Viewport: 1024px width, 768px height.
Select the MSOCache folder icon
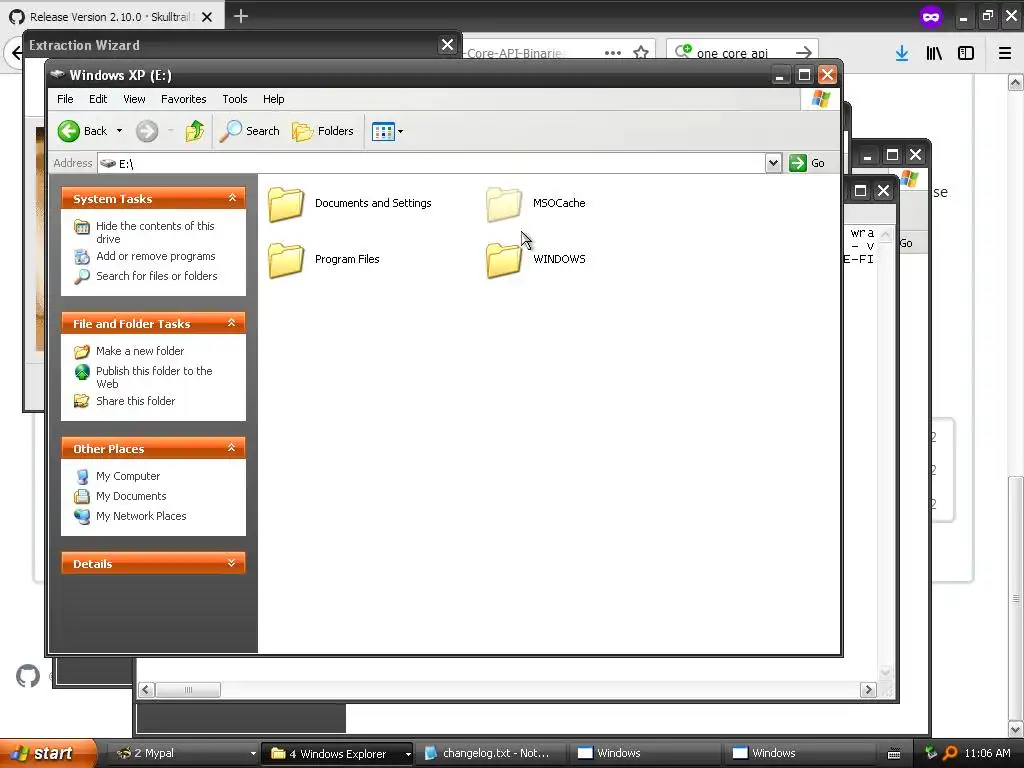pyautogui.click(x=504, y=204)
